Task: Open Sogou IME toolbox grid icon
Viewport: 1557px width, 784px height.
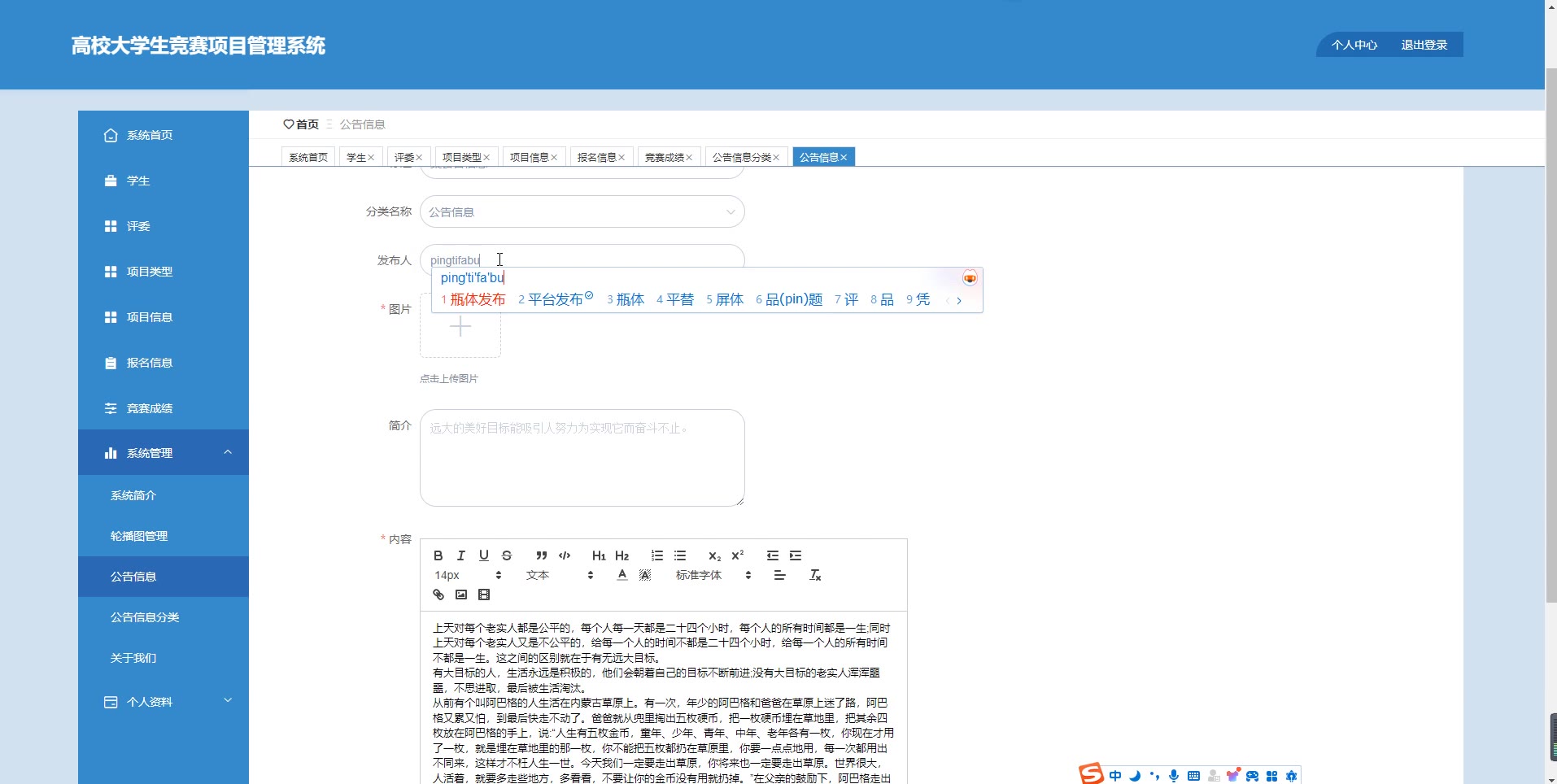Action: pos(1271,776)
